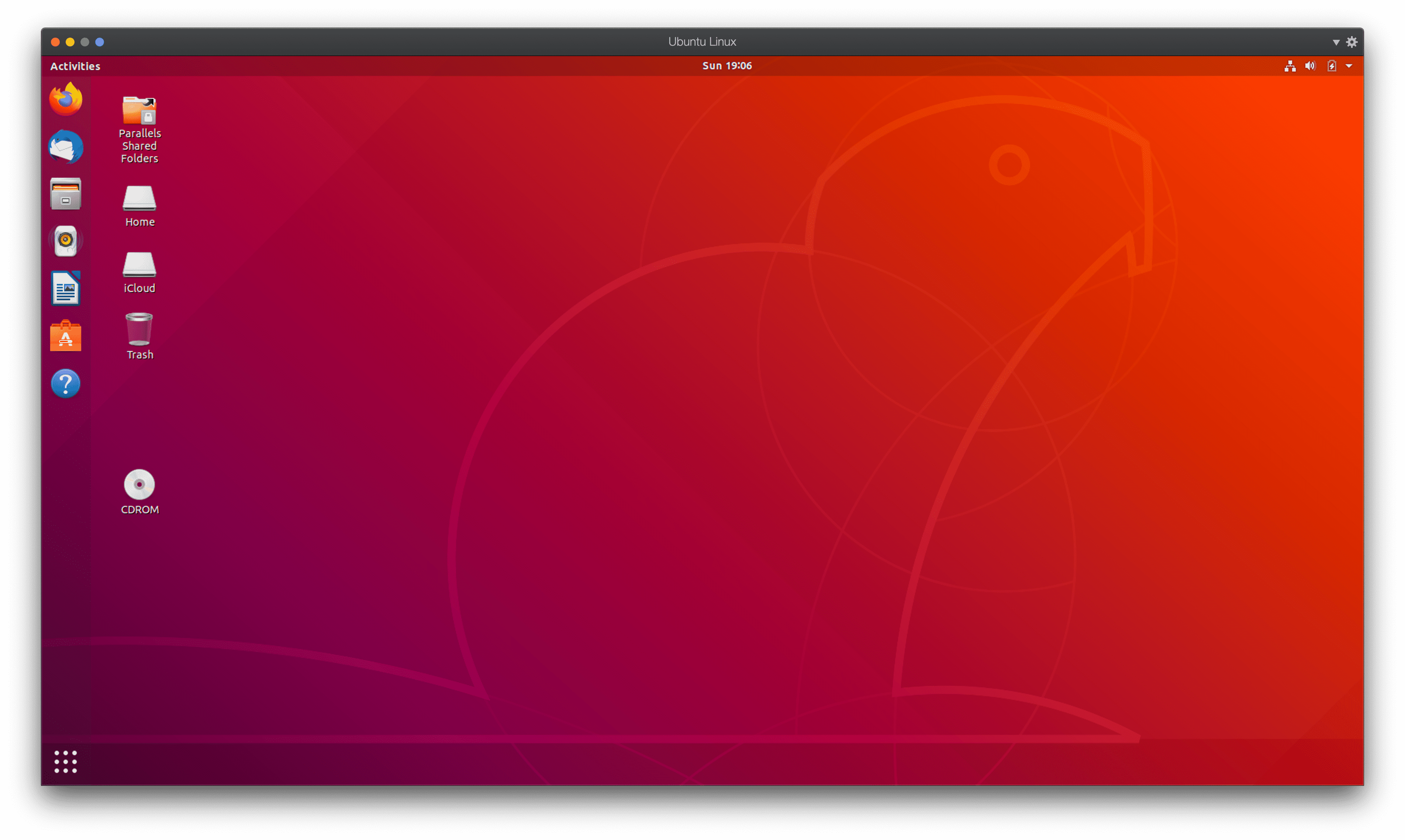Expand the Parallels title bar dropdown arrow

tap(1336, 42)
